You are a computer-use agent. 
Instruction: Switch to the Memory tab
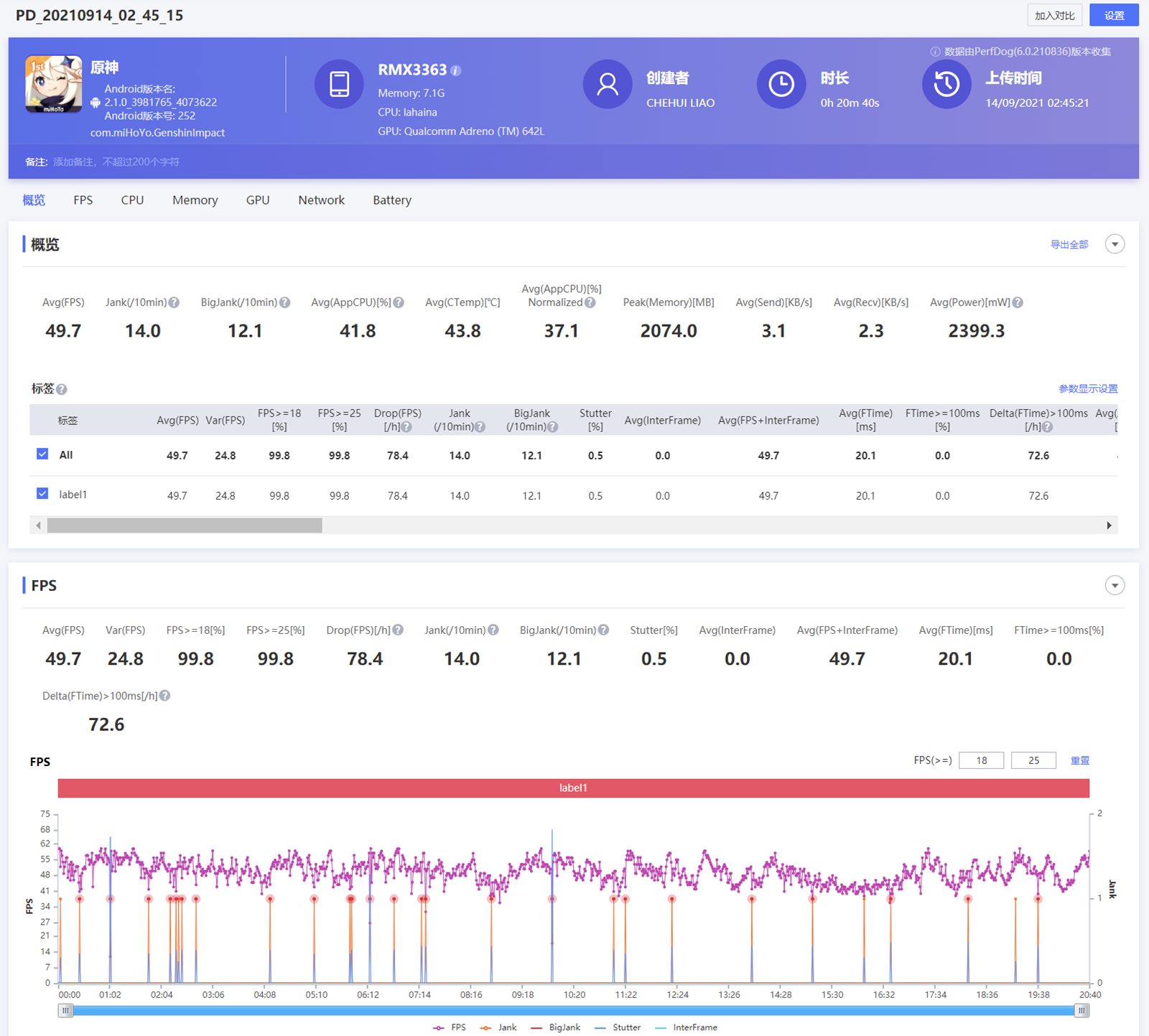195,200
